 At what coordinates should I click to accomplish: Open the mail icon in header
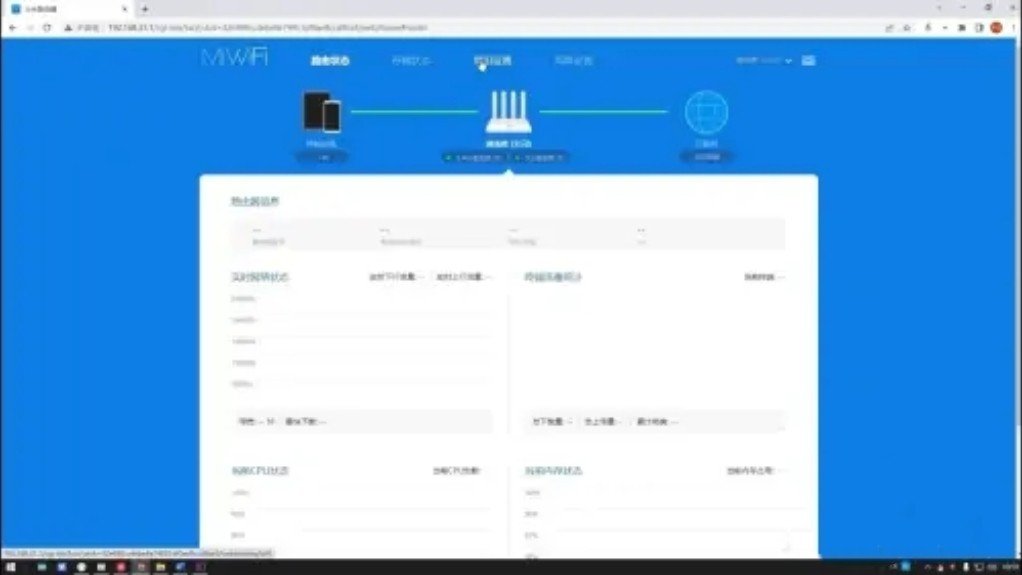click(808, 60)
